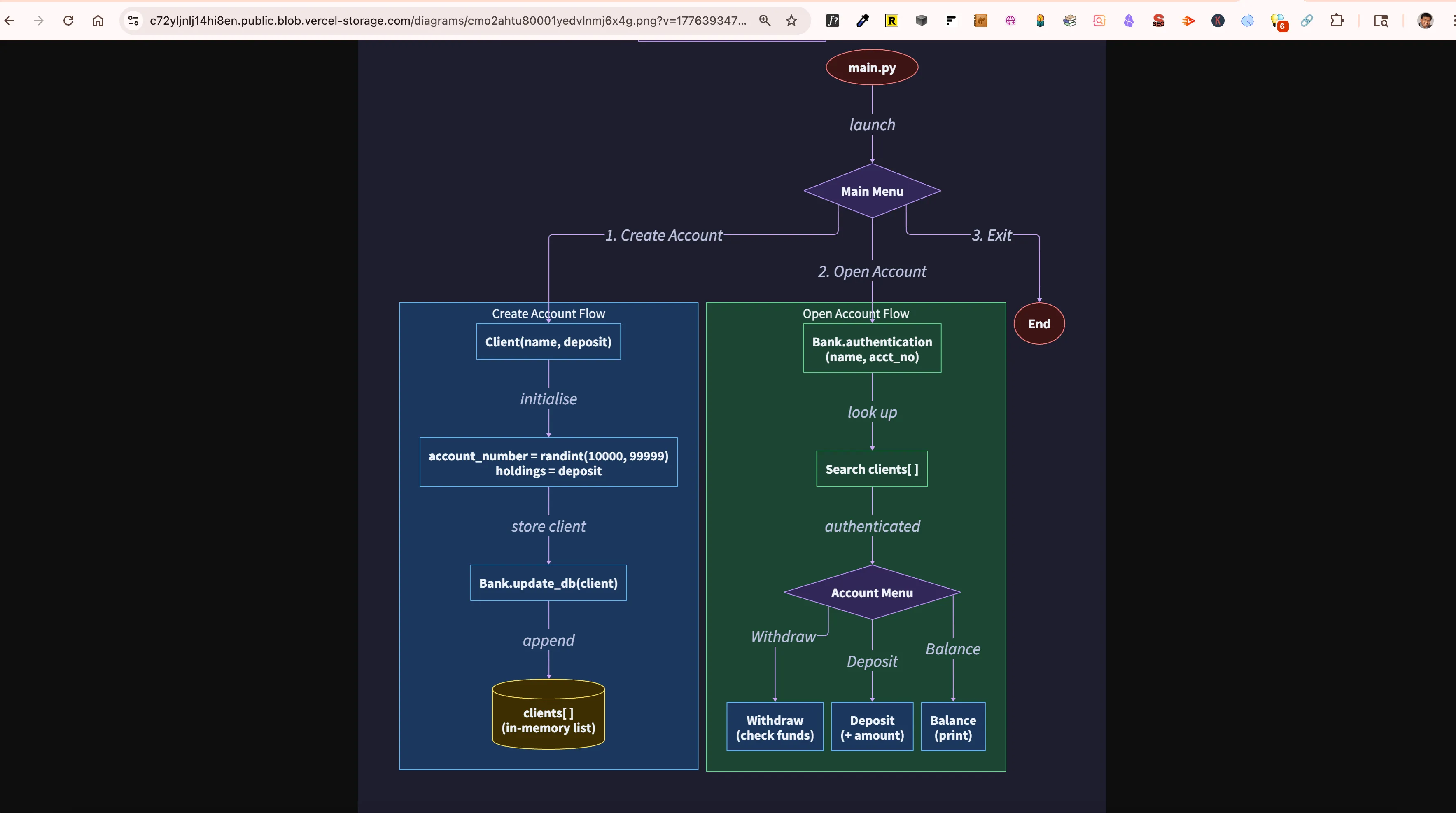Open the CamelCamelCamel price tracker extension
This screenshot has height=813, width=1456.
[x=981, y=21]
